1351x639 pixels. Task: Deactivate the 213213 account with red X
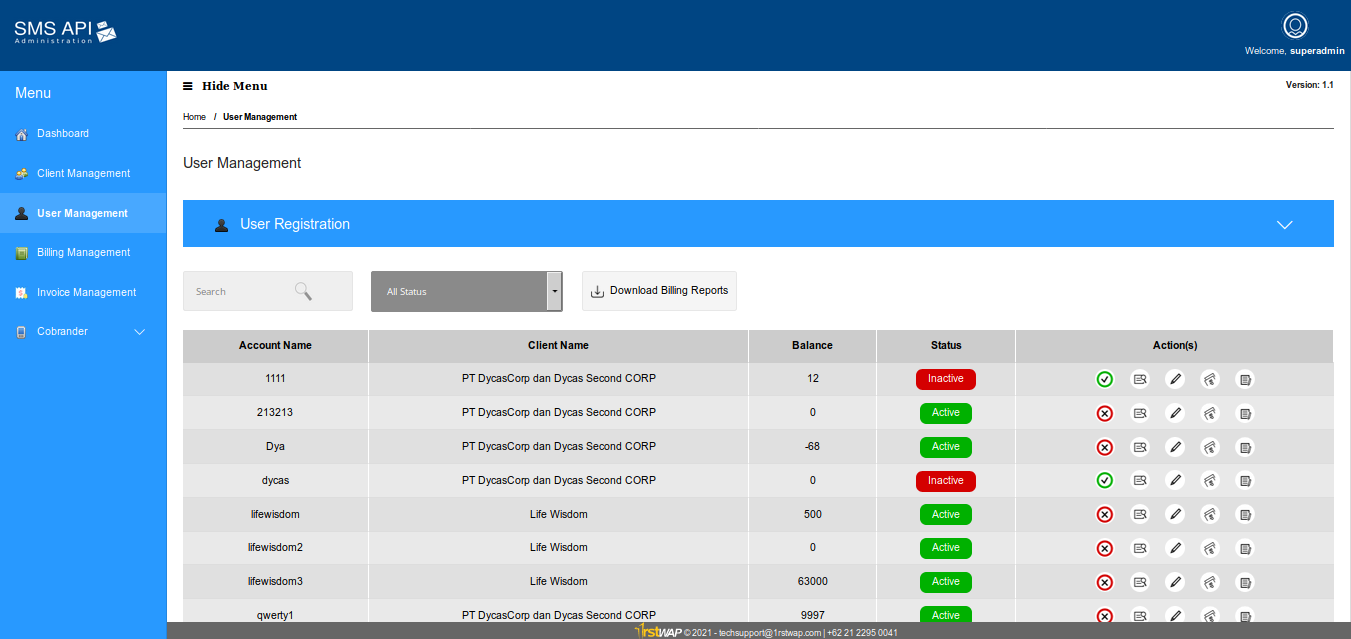coord(1104,413)
